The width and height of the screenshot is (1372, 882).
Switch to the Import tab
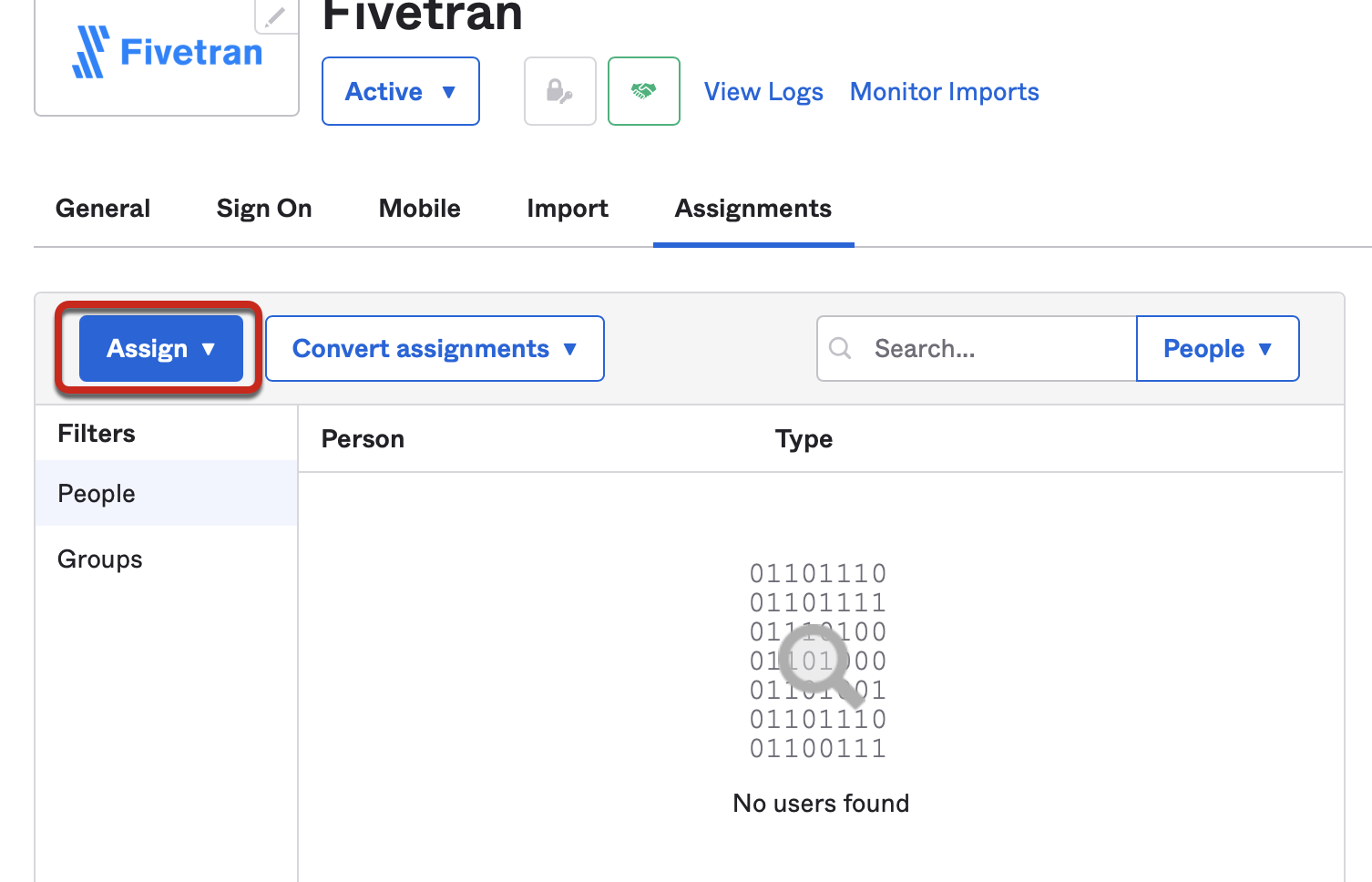(568, 209)
